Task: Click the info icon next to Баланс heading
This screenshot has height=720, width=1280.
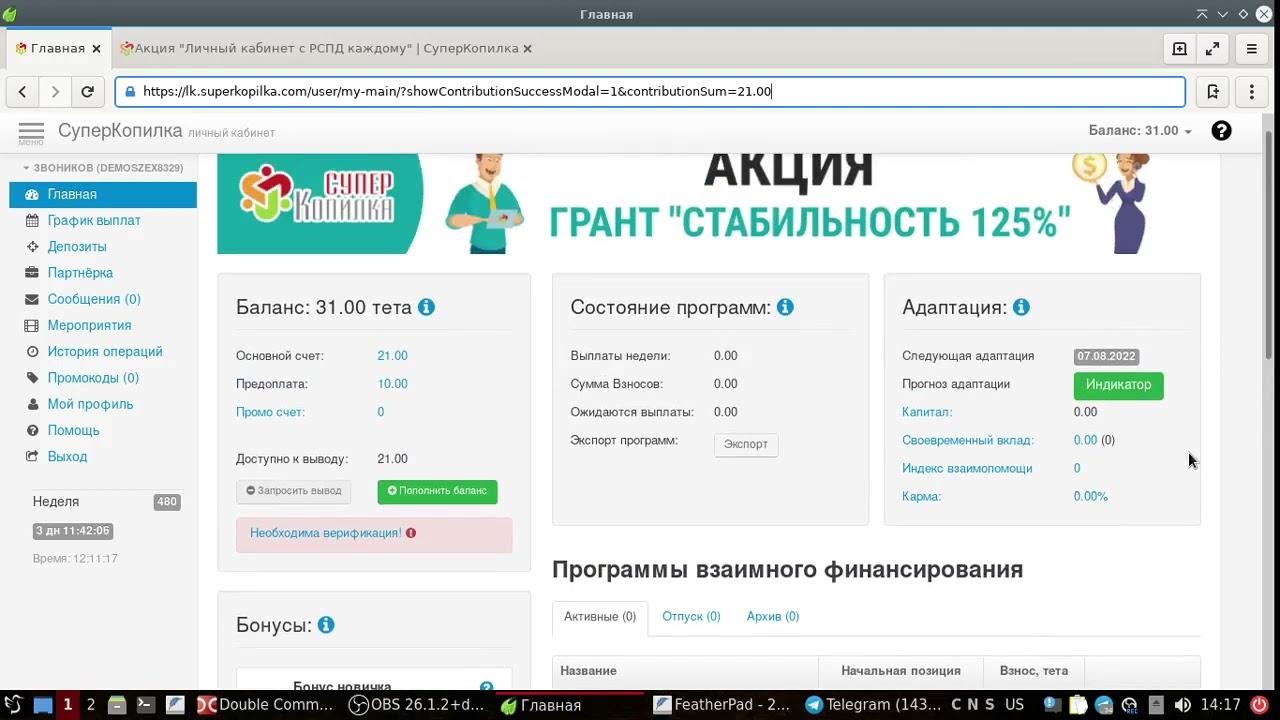Action: pos(426,307)
